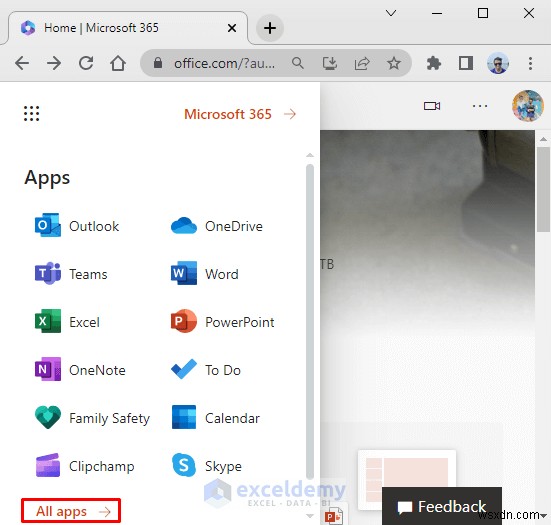Open the more options ellipsis menu
This screenshot has width=551, height=525.
(x=480, y=106)
